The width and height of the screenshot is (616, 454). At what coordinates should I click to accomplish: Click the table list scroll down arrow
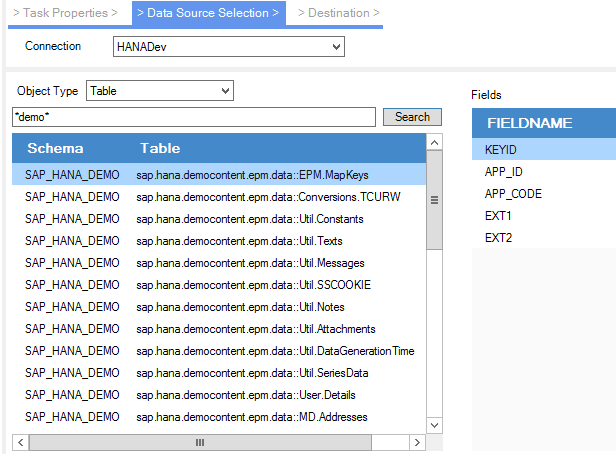tap(434, 425)
